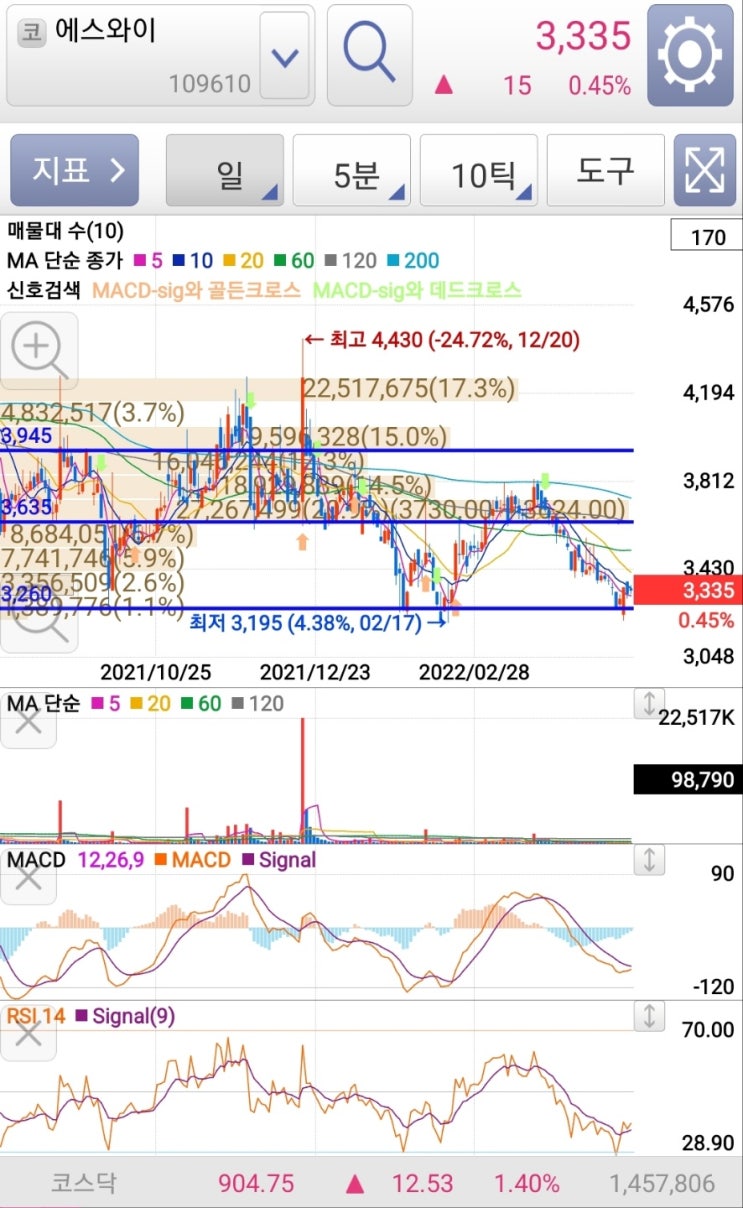Tap the MA 60 green legend in price chart

(x=295, y=261)
